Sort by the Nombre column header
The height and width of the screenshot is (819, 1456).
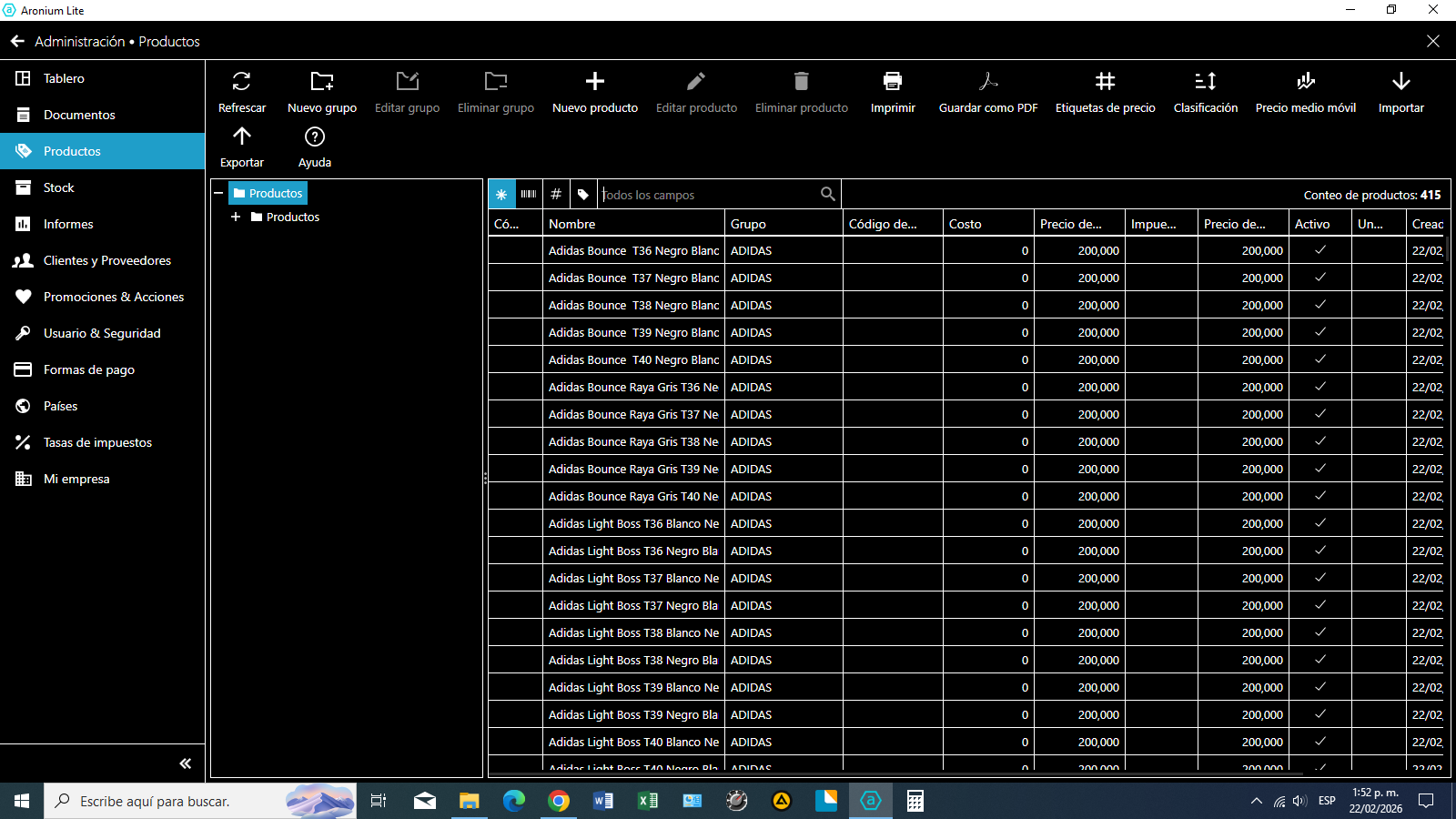coord(633,224)
